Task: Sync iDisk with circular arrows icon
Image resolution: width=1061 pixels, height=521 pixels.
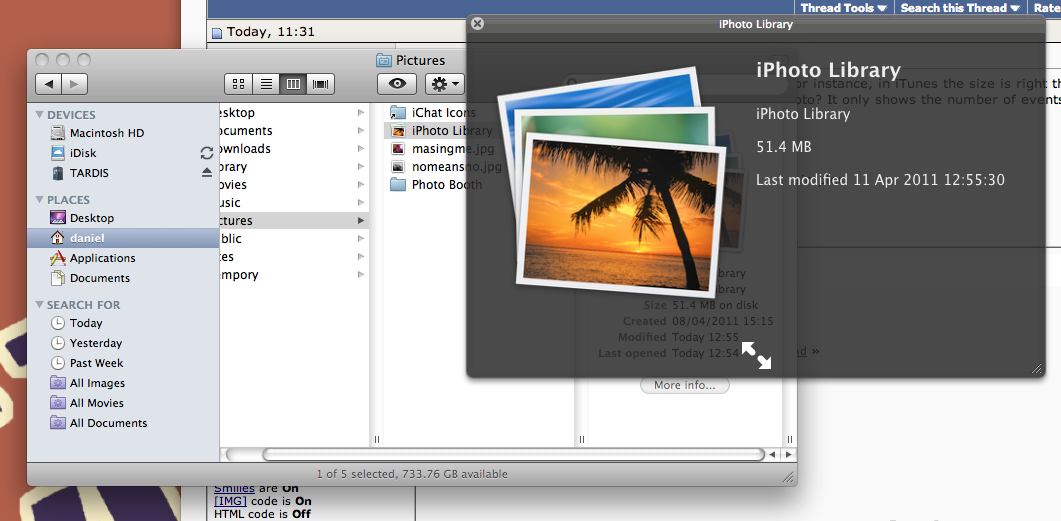Action: pos(207,153)
